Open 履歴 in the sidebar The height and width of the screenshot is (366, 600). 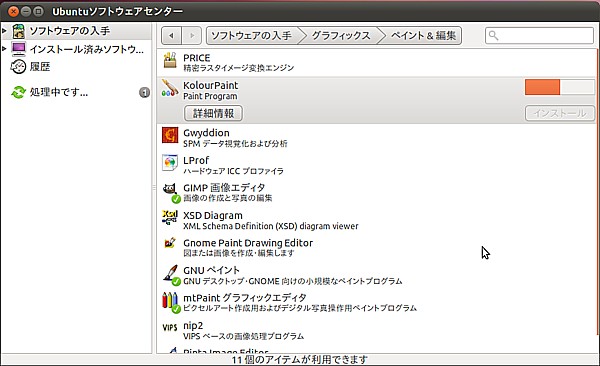point(40,67)
